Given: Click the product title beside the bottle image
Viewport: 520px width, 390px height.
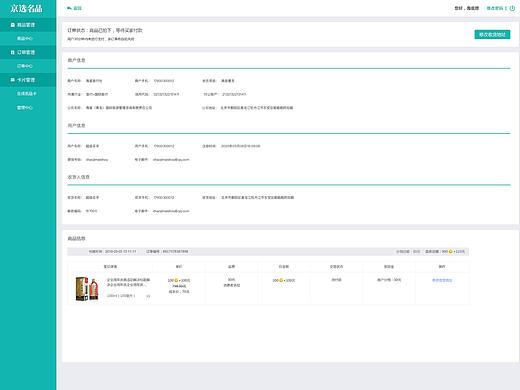Looking at the screenshot, I should tap(128, 282).
